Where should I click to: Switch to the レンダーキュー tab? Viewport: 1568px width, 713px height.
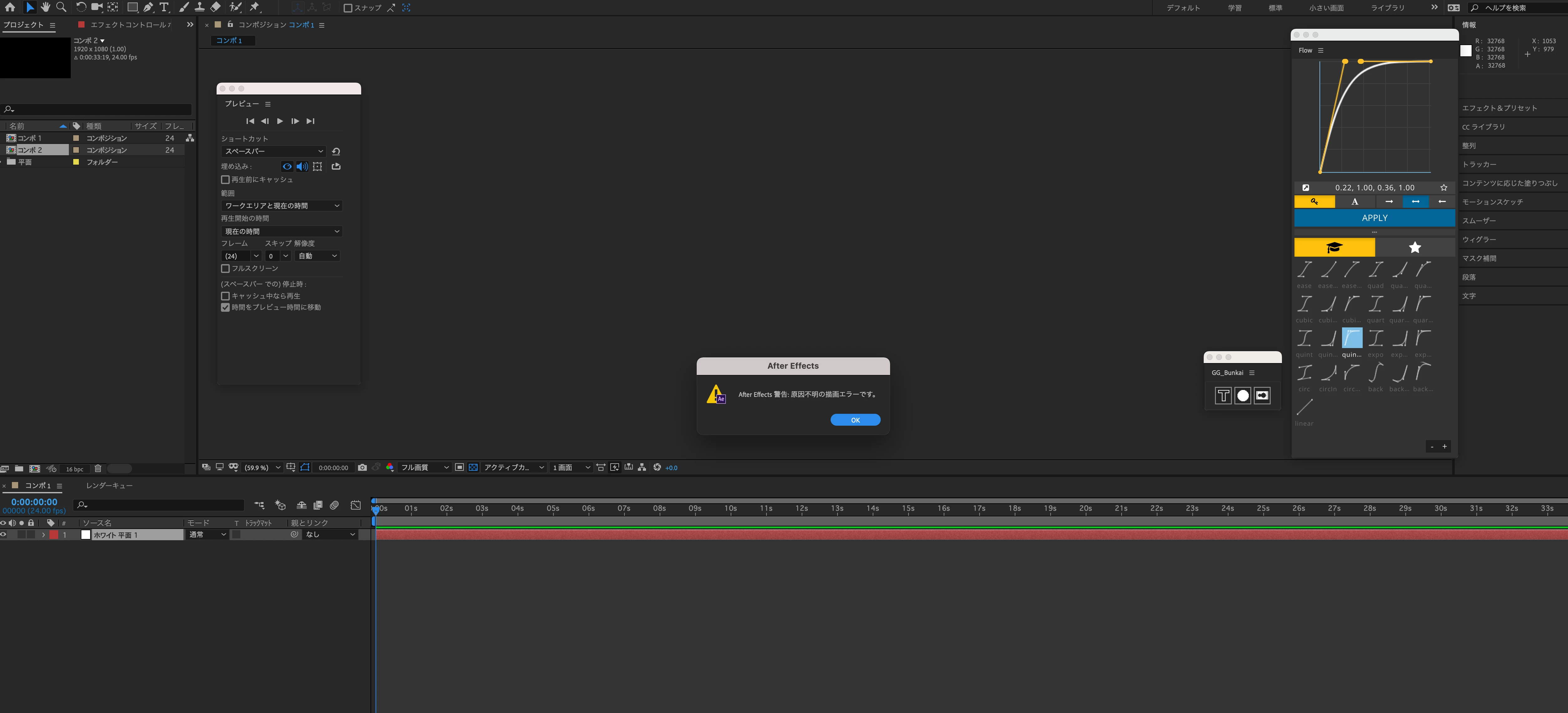[x=109, y=486]
